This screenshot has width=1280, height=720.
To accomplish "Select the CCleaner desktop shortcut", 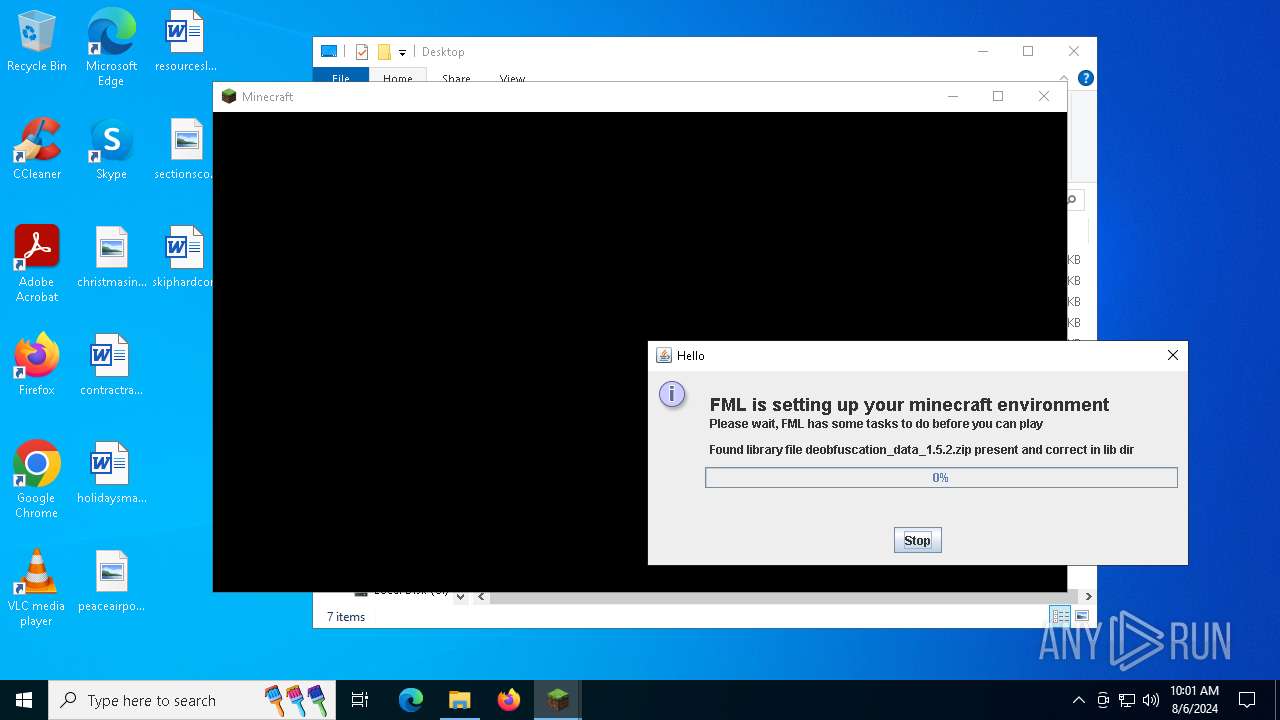I will tap(37, 150).
